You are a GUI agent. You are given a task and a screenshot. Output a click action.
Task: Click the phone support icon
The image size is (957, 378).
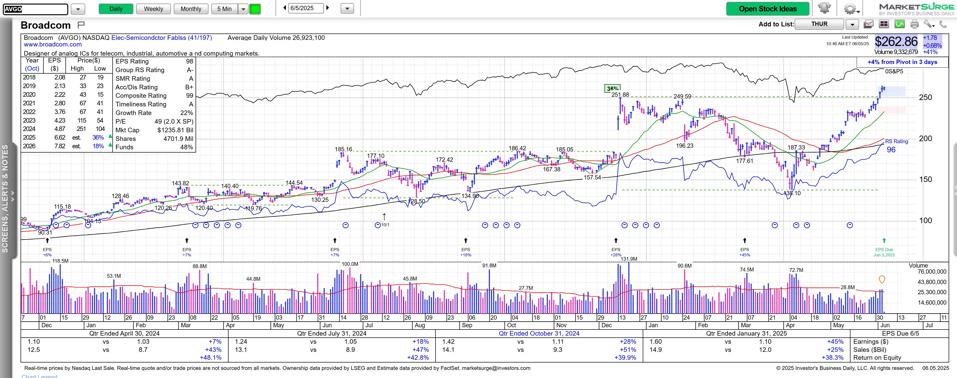[x=944, y=24]
